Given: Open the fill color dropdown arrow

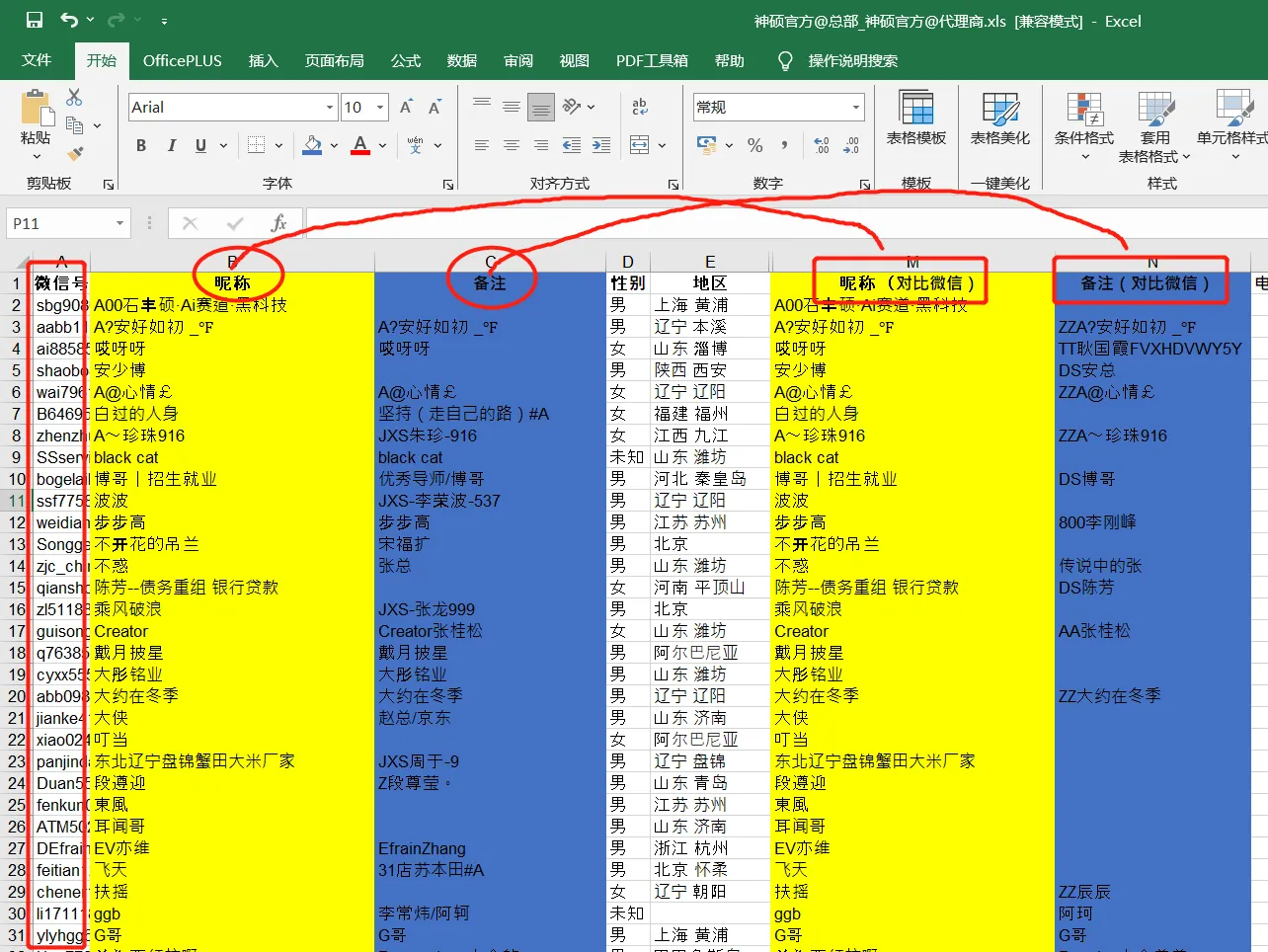Looking at the screenshot, I should point(334,145).
